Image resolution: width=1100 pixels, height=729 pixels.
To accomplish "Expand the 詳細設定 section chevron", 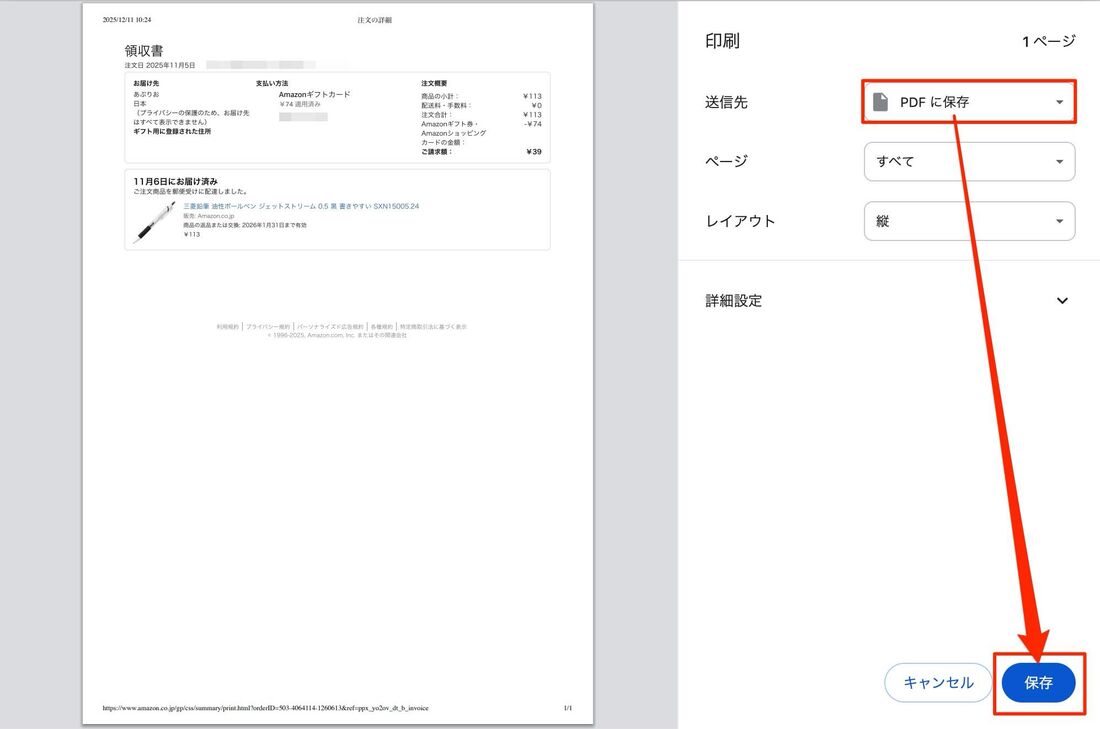I will (1062, 300).
